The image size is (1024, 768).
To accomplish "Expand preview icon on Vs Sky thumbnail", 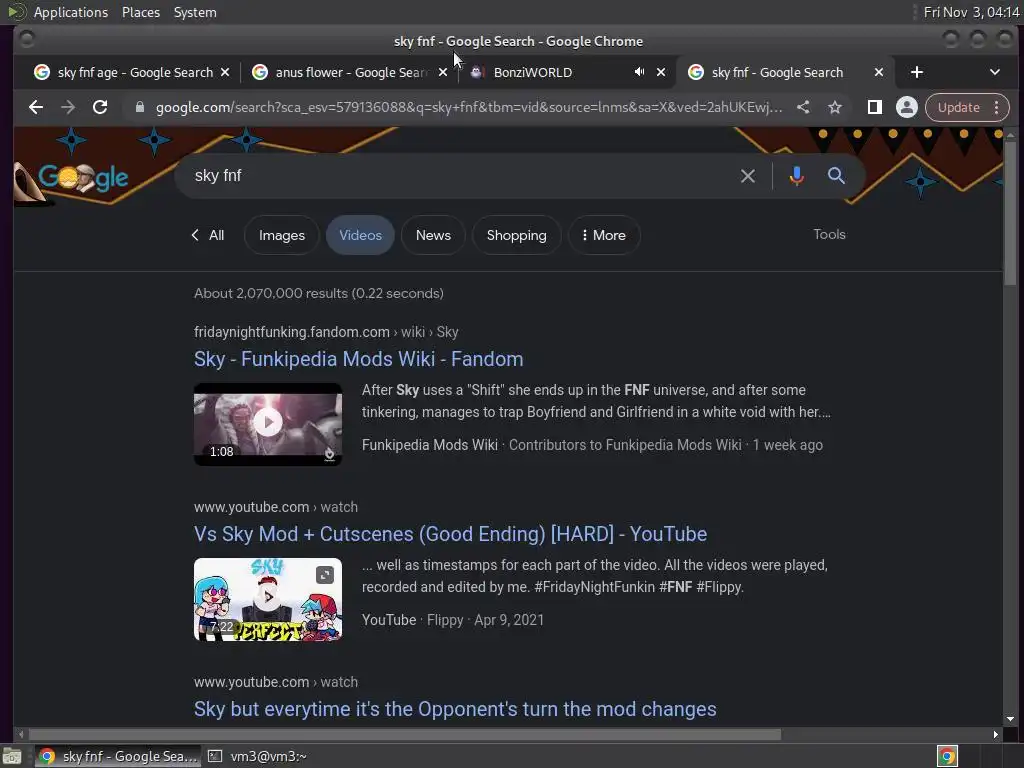I will click(325, 575).
